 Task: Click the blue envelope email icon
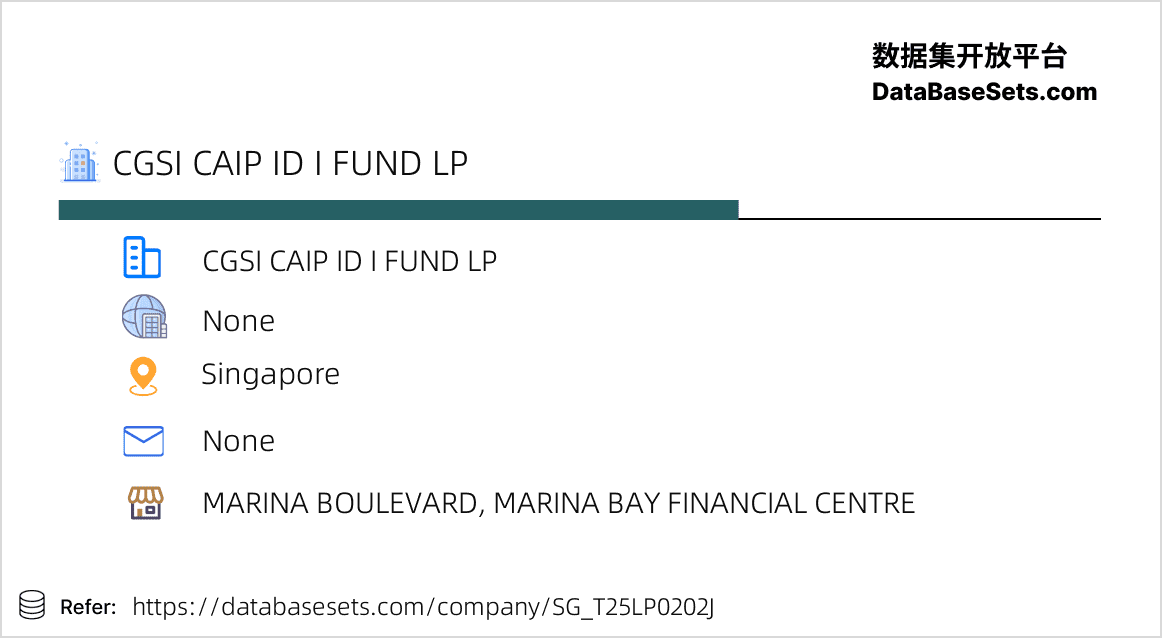(143, 441)
